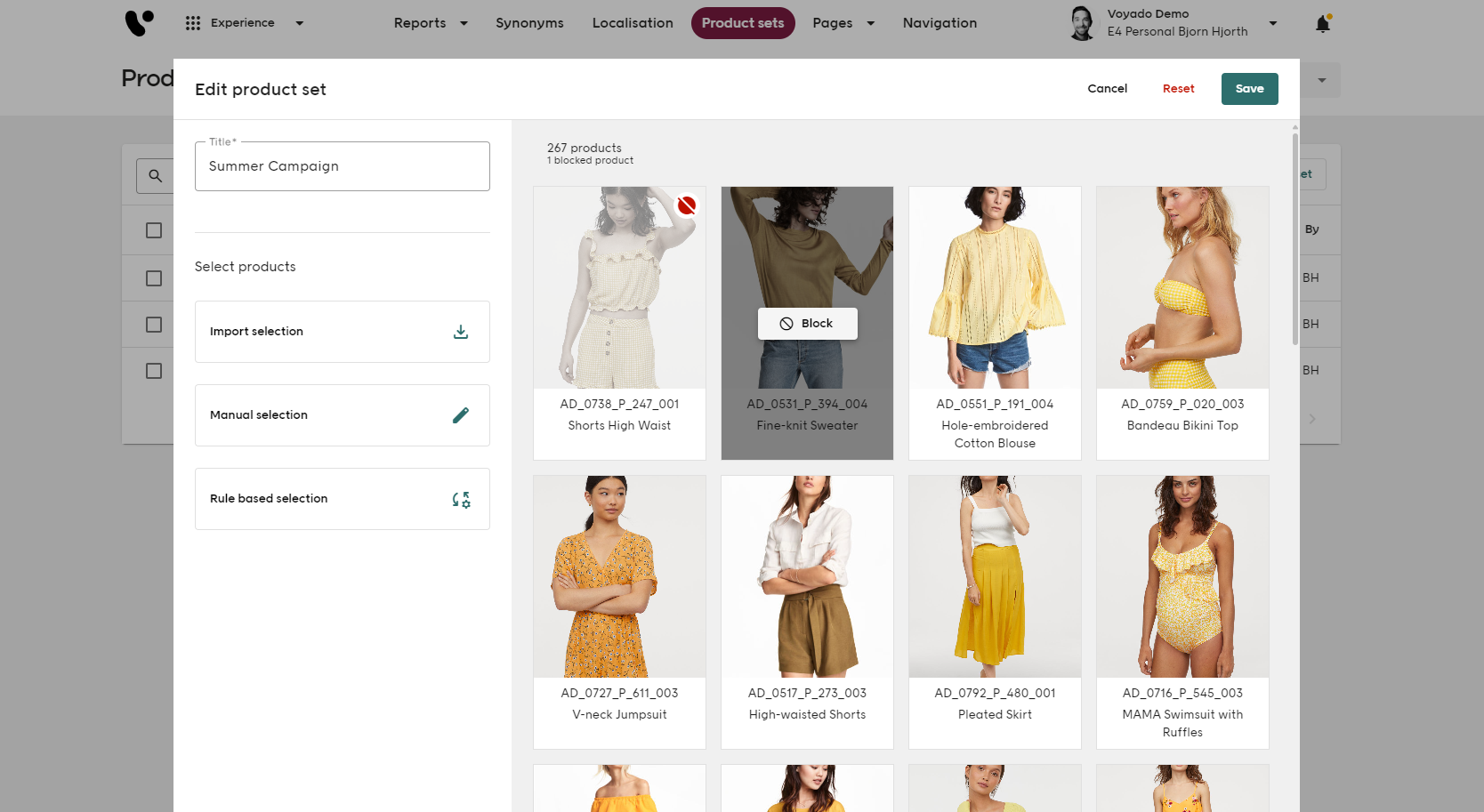Click the rule based selection icon
The height and width of the screenshot is (812, 1484).
tap(461, 500)
